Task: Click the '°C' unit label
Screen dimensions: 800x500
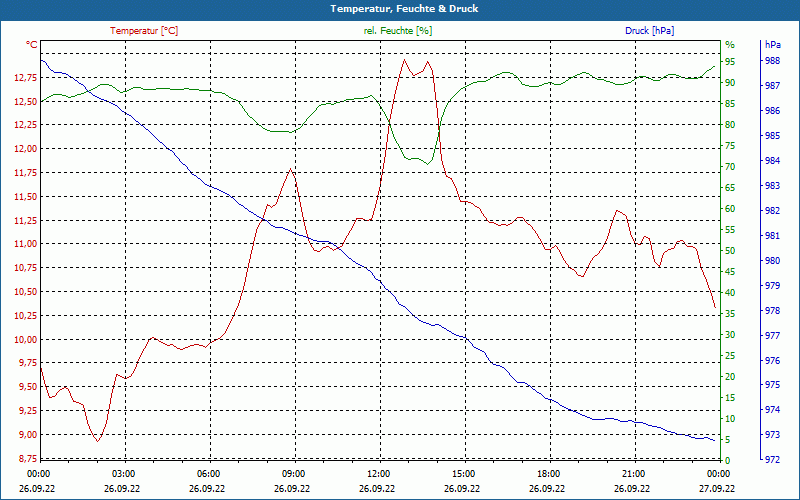Action: pos(32,45)
